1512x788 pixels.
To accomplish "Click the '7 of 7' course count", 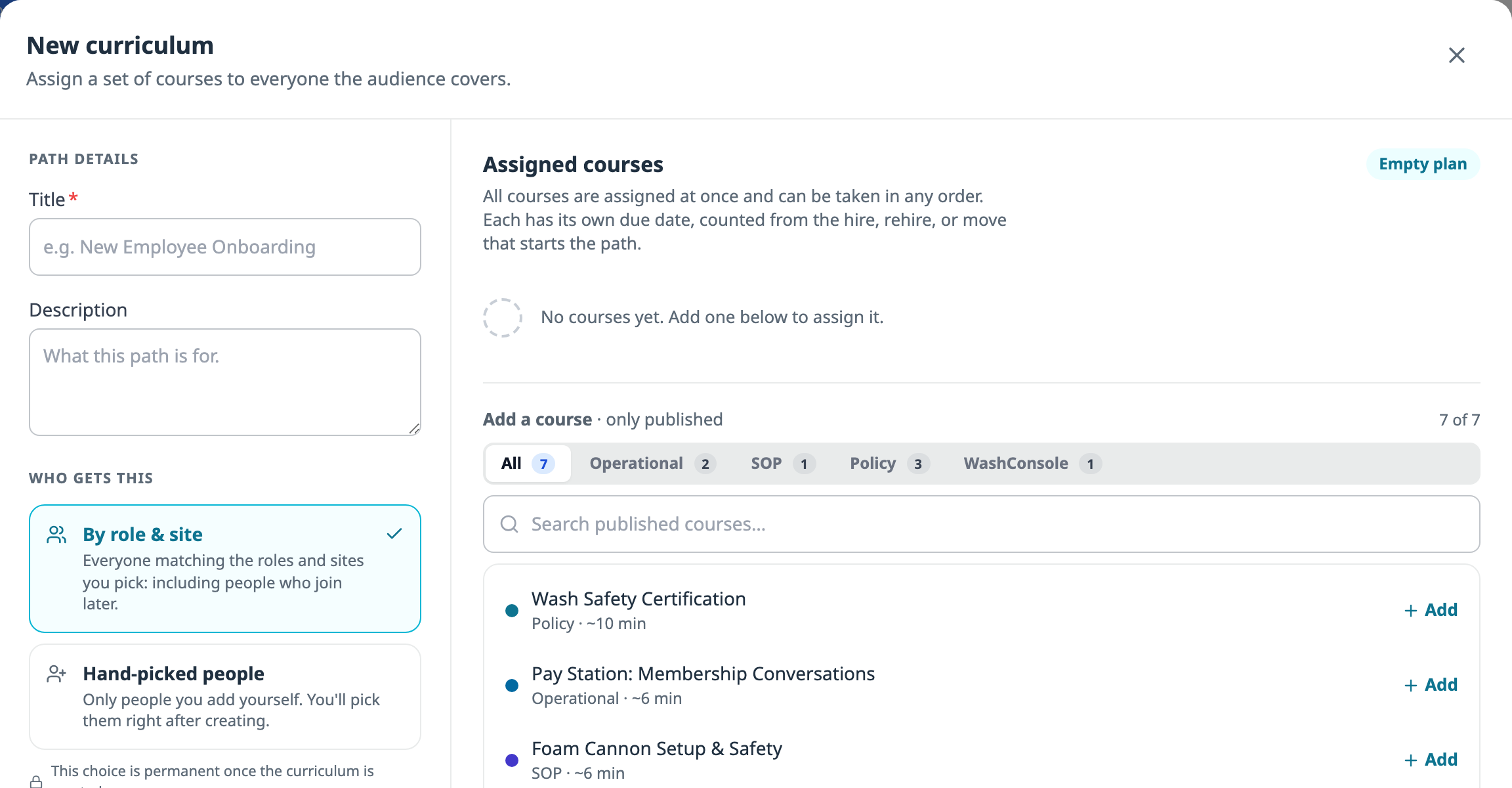I will point(1459,420).
